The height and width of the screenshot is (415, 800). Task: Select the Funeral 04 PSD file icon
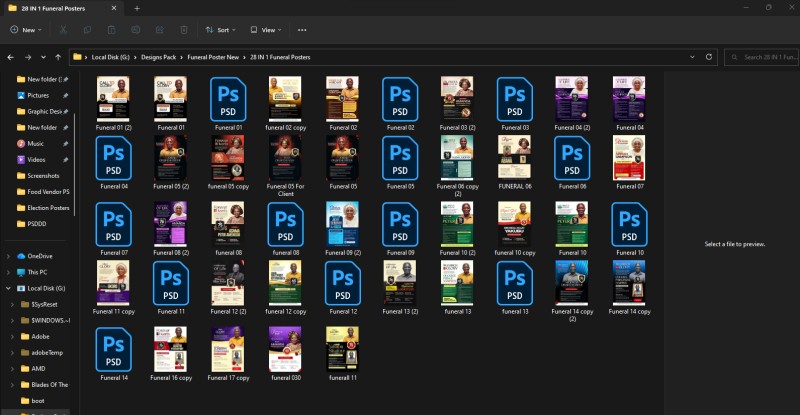coord(113,158)
